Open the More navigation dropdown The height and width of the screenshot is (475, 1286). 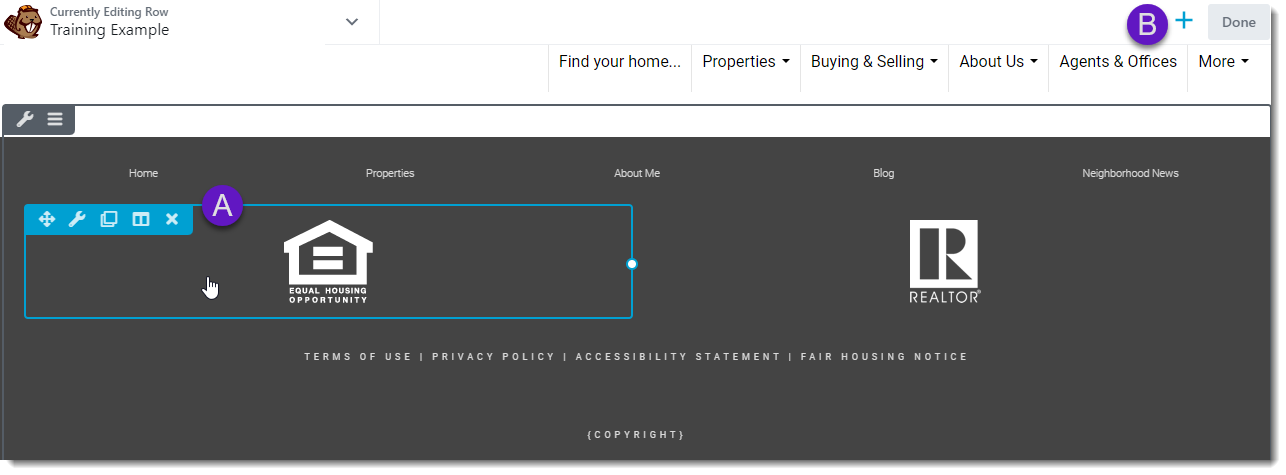[1223, 62]
